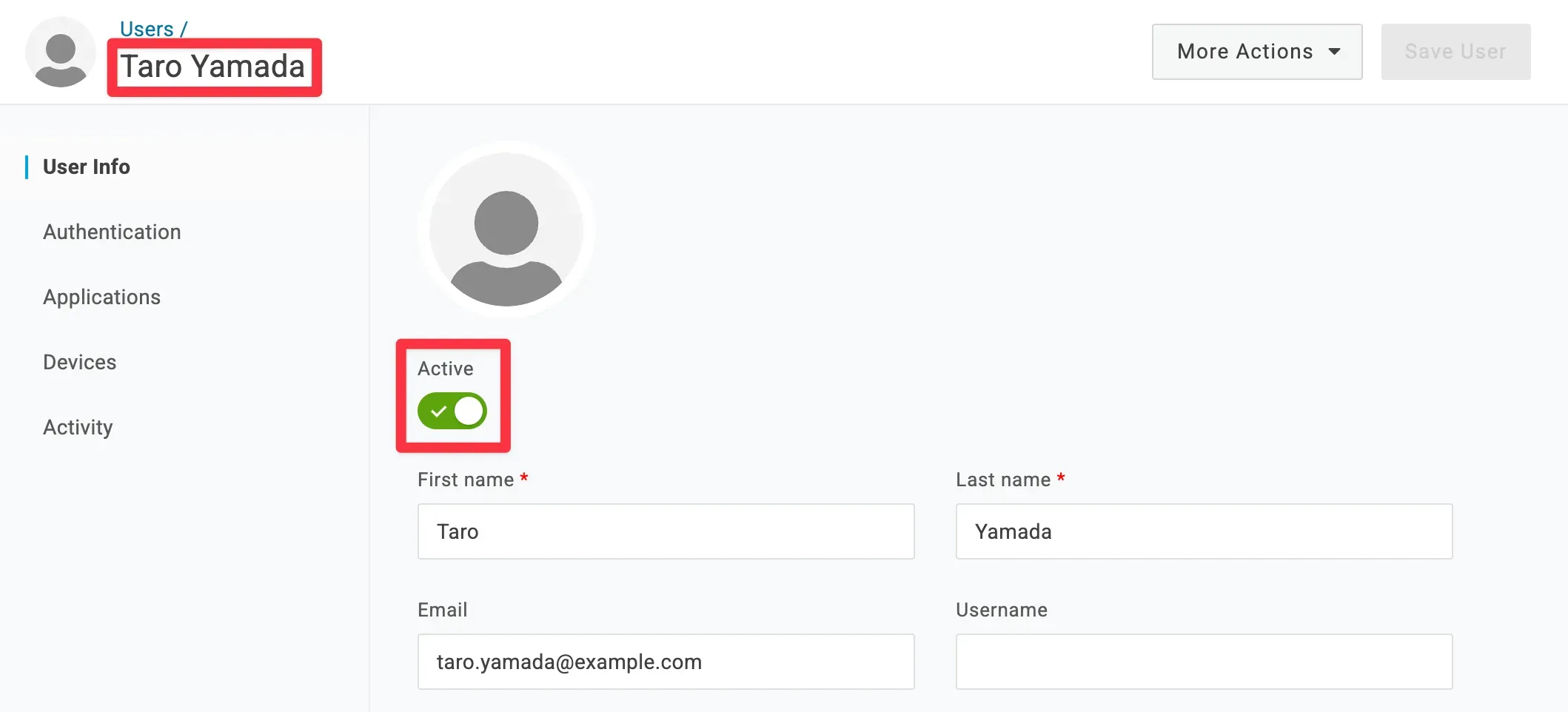Click the More Actions dropdown caret arrow
Viewport: 1568px width, 712px height.
(1334, 52)
